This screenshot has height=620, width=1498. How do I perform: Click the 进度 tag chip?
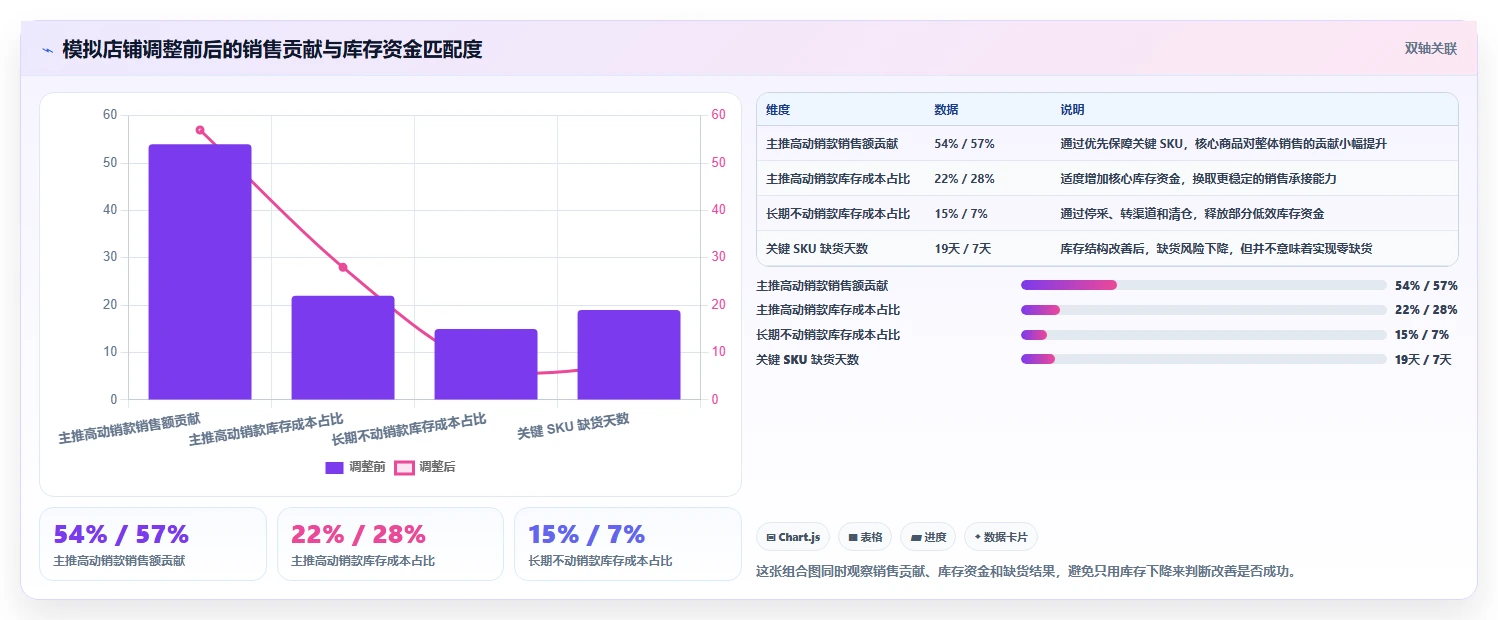pyautogui.click(x=928, y=537)
